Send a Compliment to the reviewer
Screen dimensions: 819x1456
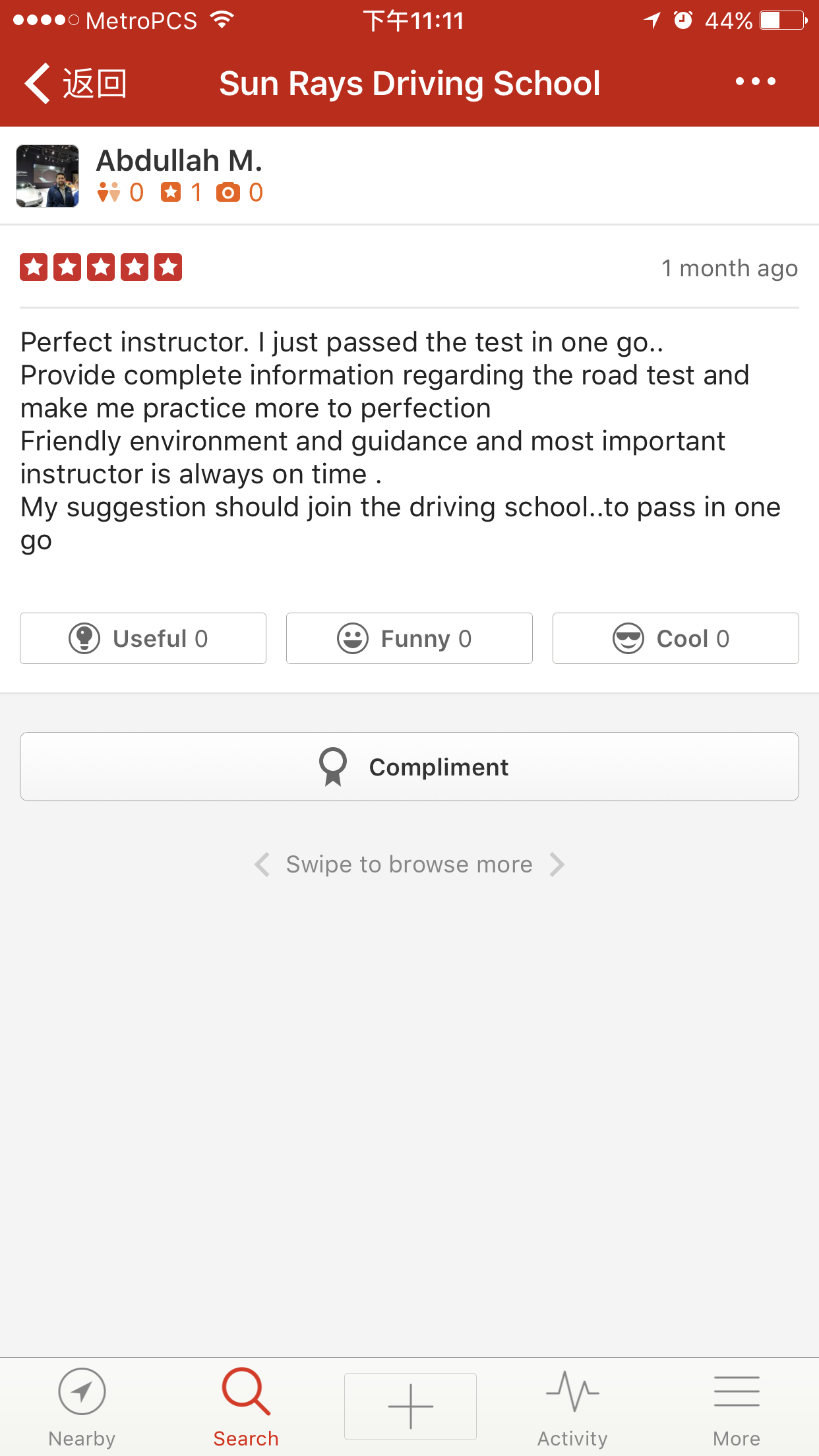(409, 767)
